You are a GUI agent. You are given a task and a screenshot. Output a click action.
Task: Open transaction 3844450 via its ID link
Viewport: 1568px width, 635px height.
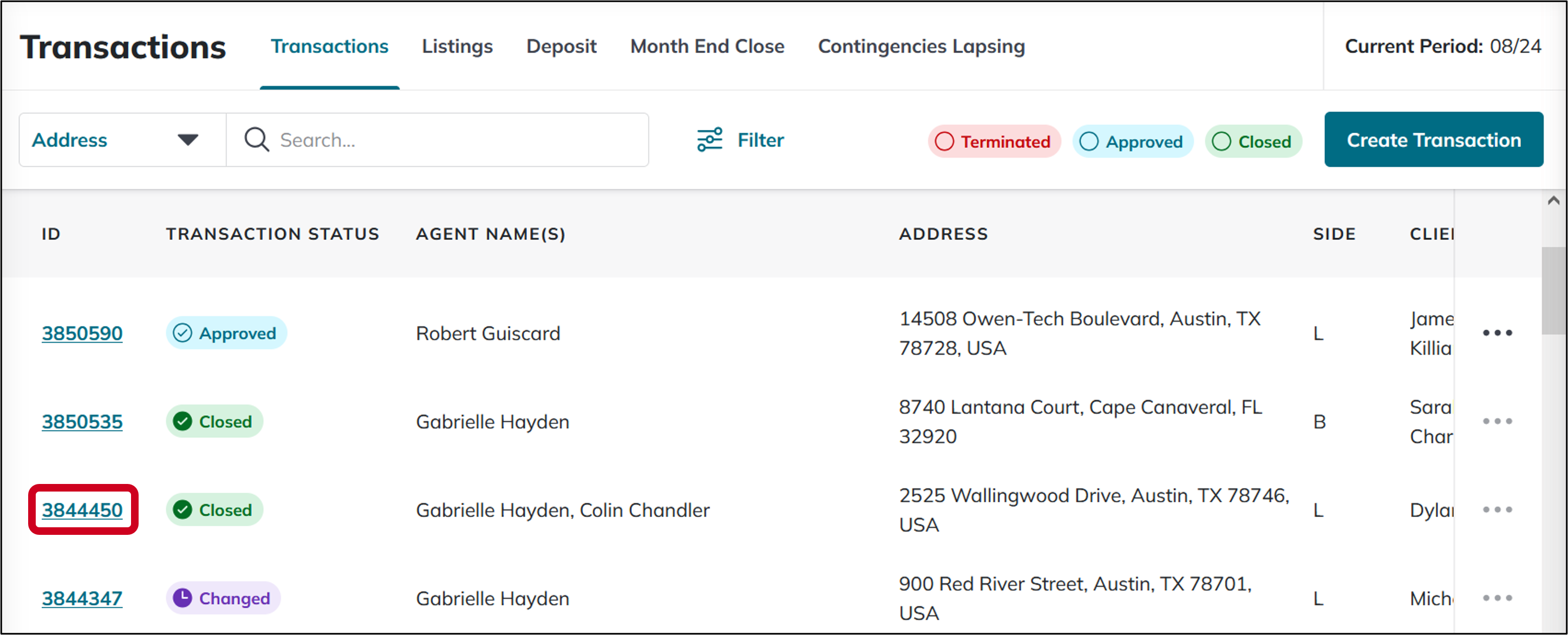82,509
